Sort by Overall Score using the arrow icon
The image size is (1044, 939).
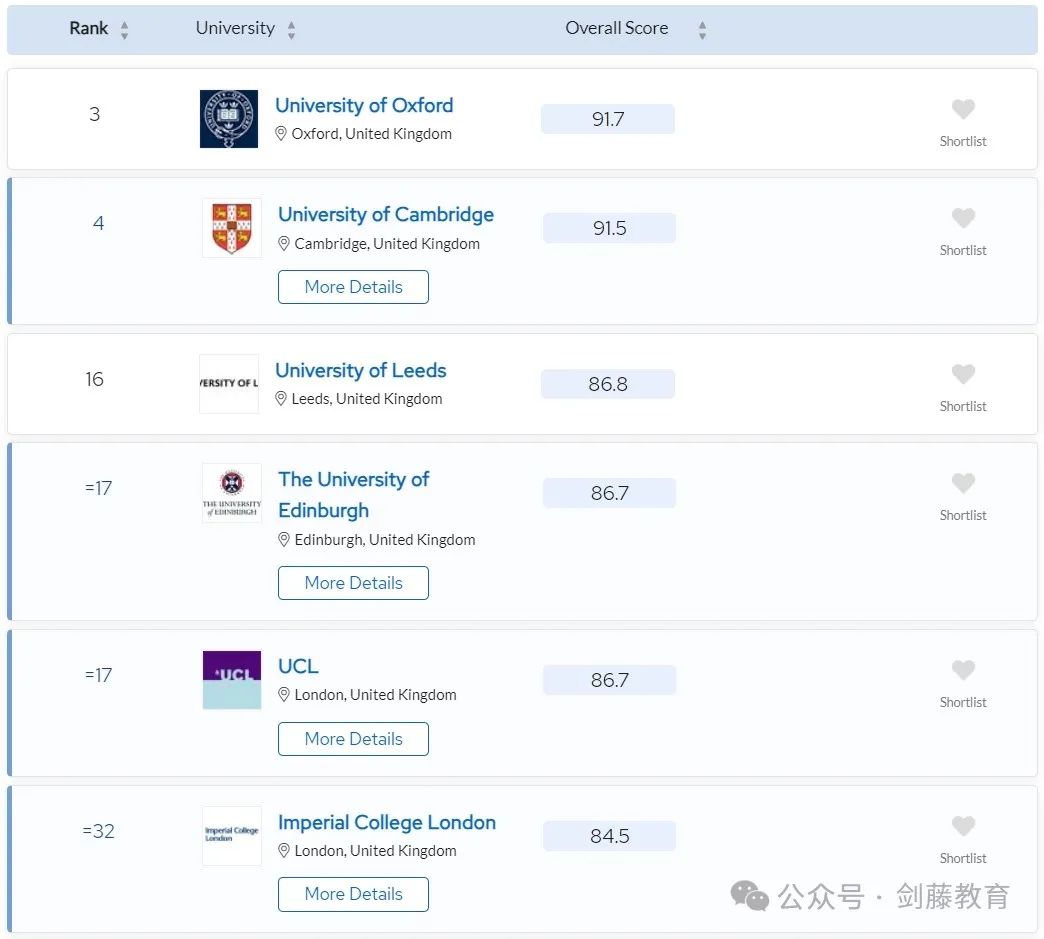702,29
